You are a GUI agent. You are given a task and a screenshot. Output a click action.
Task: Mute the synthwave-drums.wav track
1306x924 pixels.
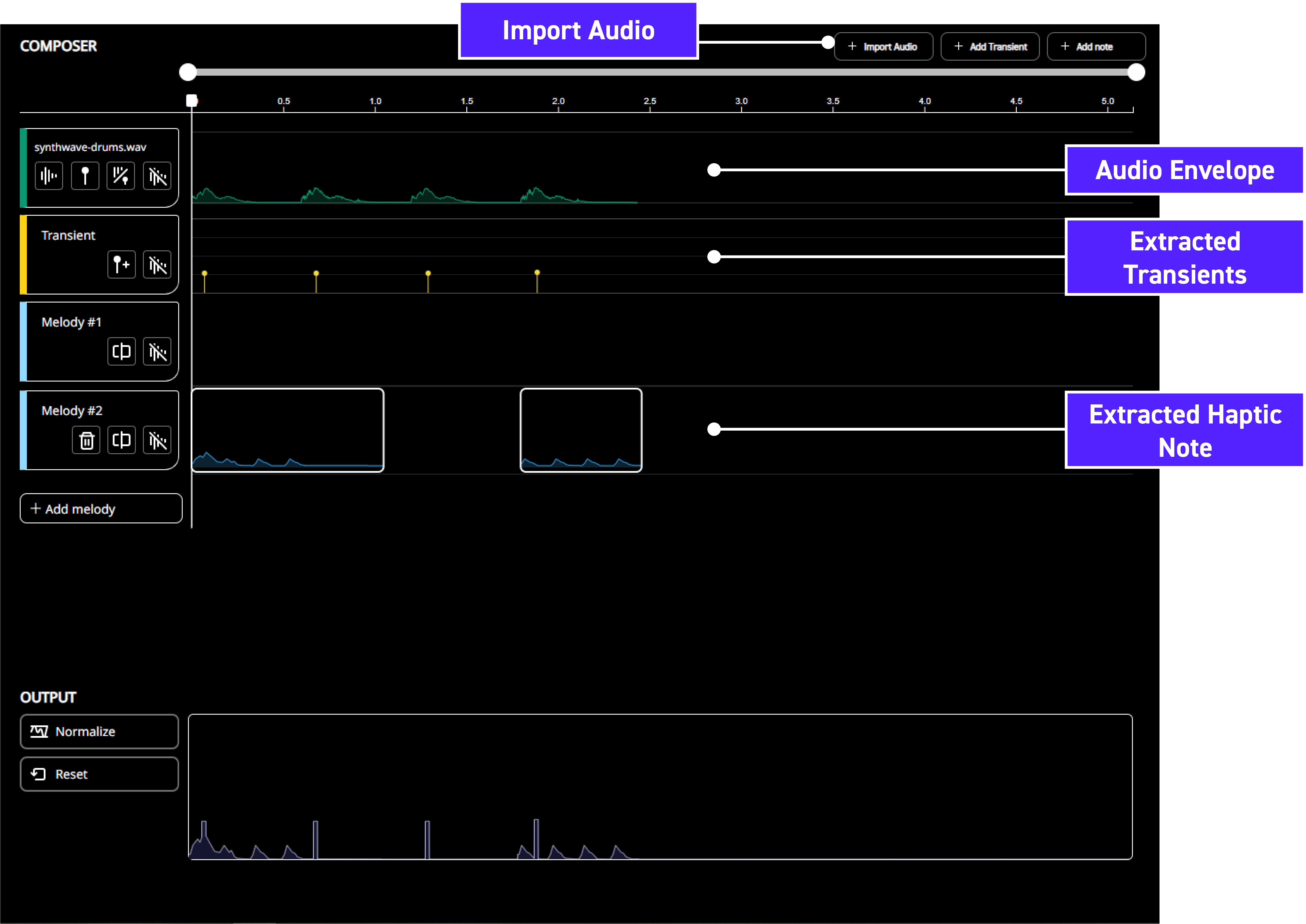[x=157, y=176]
